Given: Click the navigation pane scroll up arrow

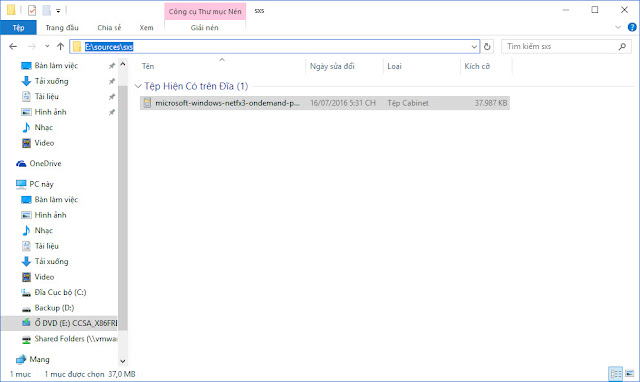Looking at the screenshot, I should (x=122, y=64).
